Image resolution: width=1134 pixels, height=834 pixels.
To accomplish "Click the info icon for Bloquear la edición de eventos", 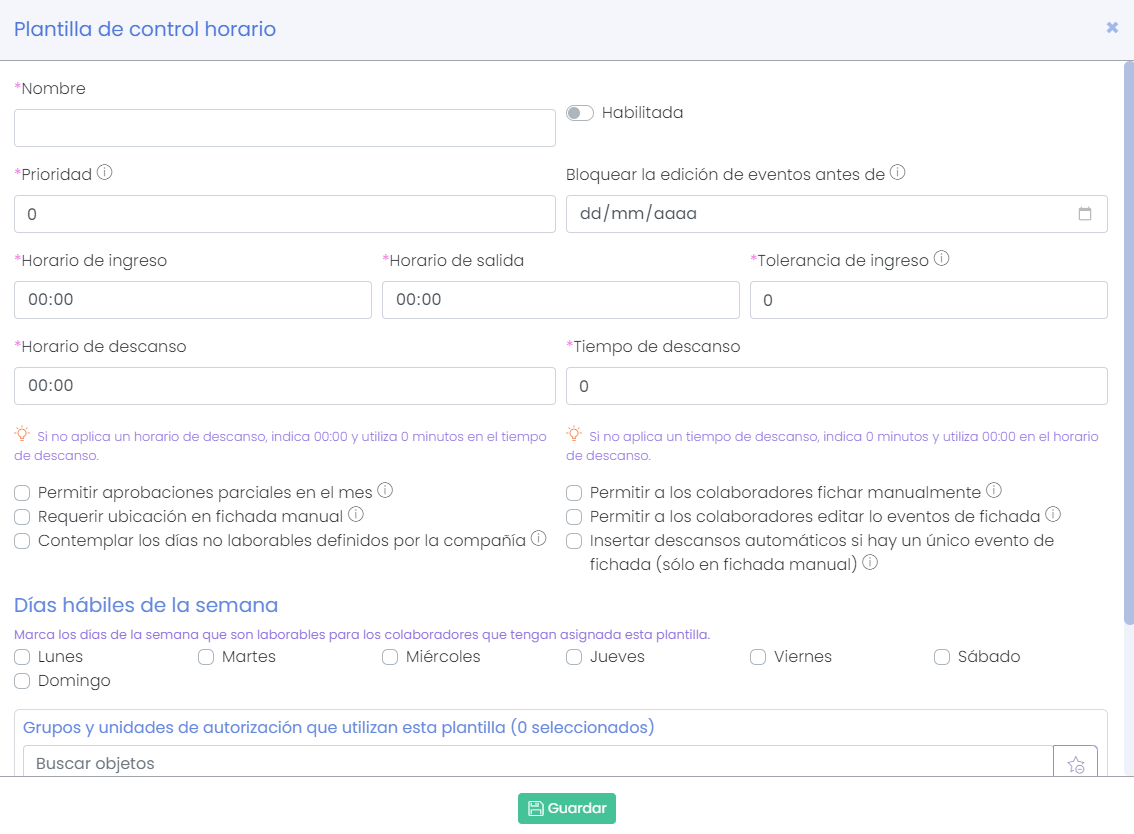I will click(x=898, y=171).
